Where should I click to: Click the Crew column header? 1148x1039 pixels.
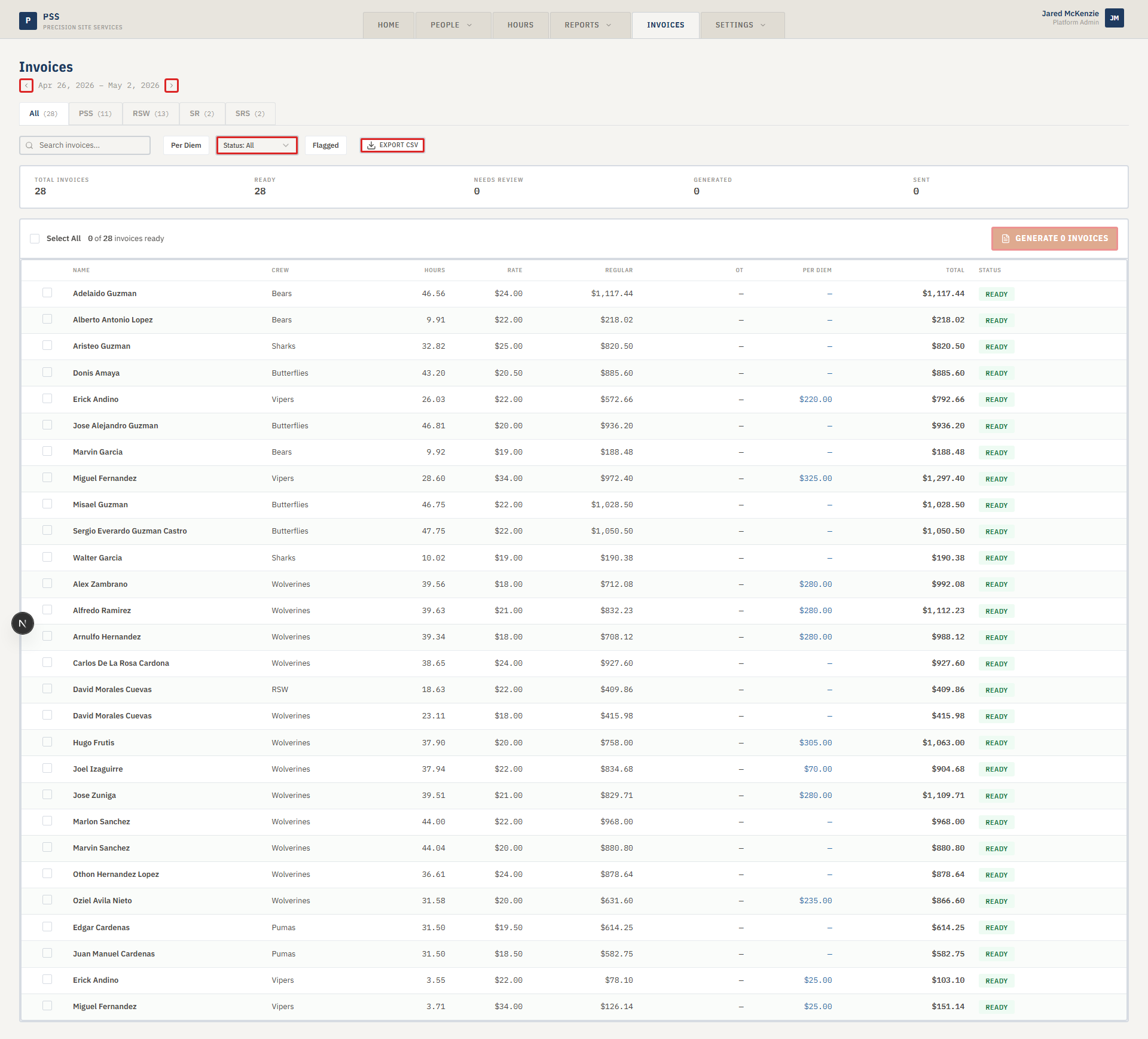[x=280, y=270]
